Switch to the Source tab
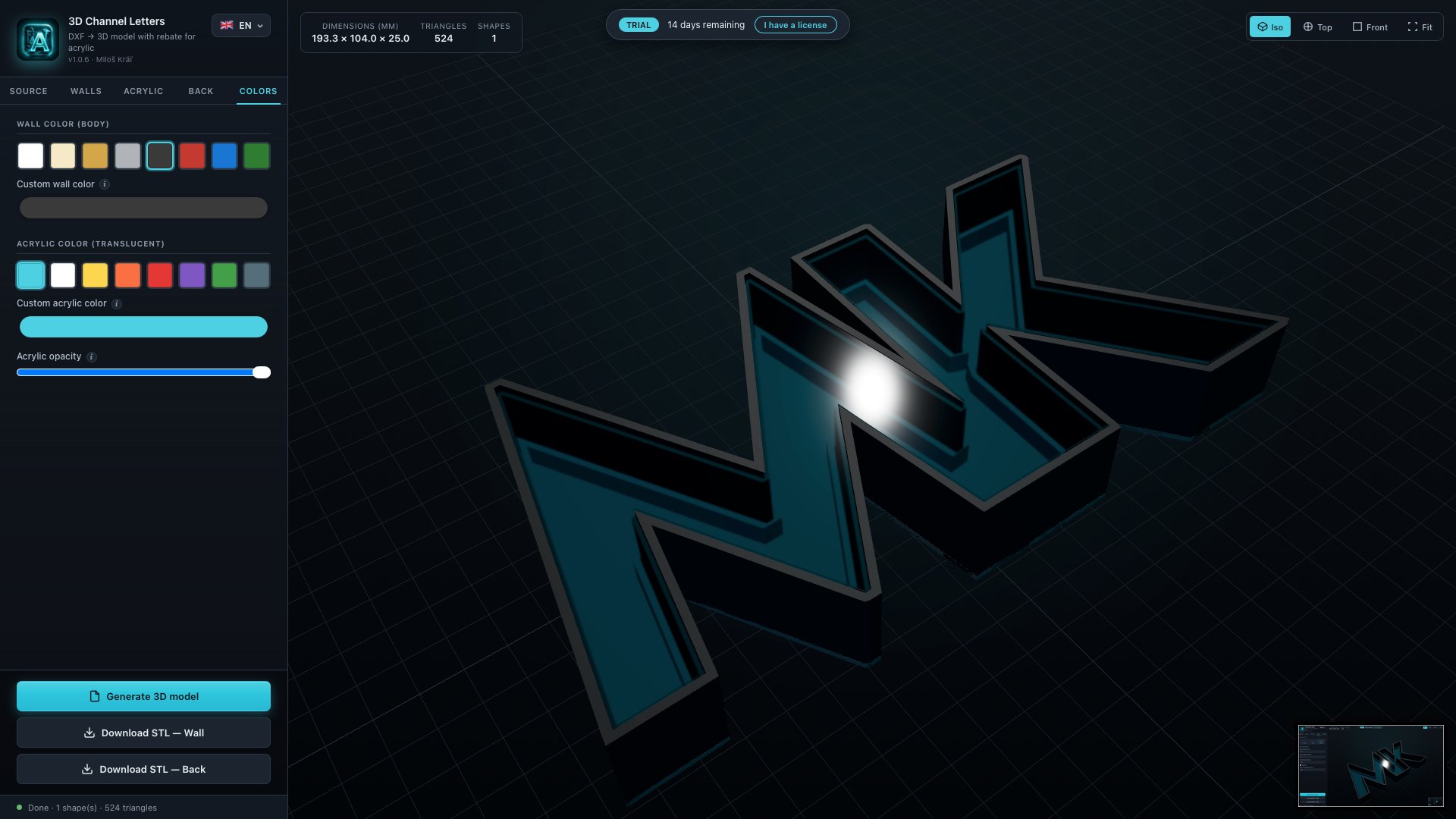Screen dimensions: 1456x819 29,91
